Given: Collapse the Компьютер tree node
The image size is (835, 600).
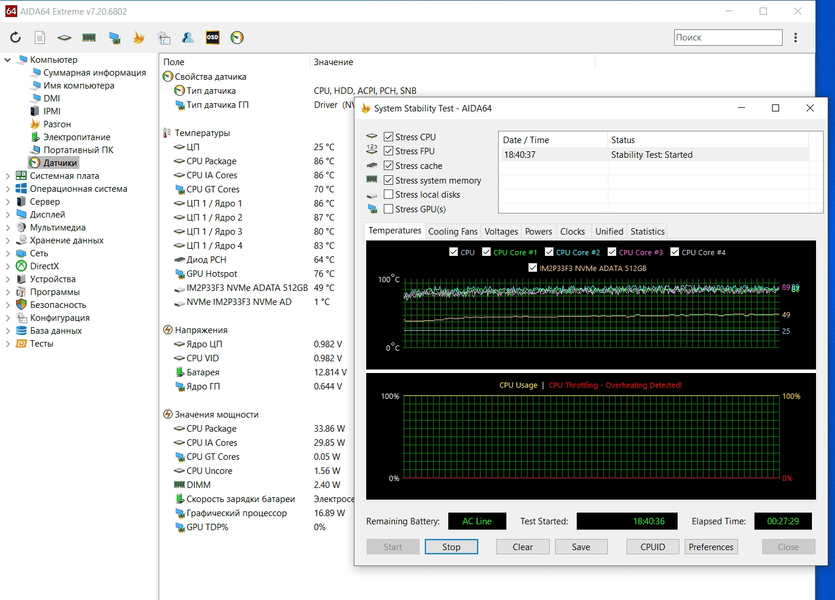Looking at the screenshot, I should (7, 60).
